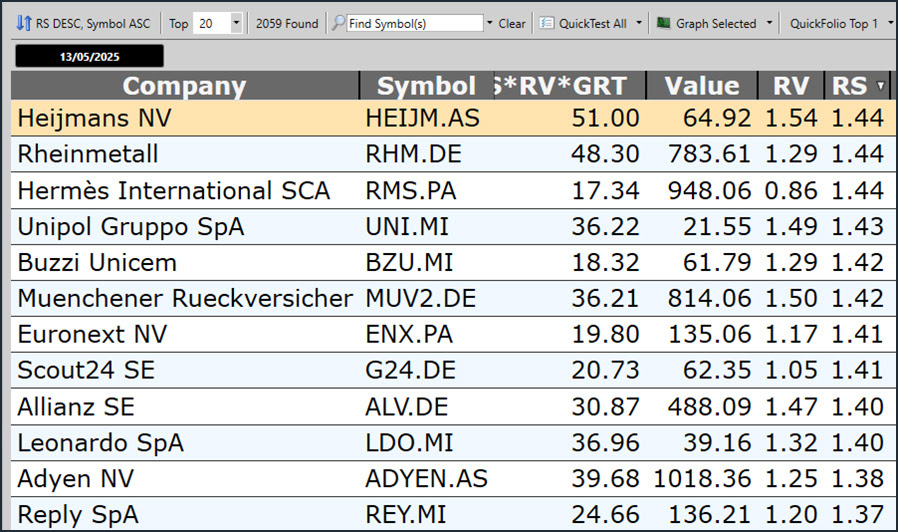Image resolution: width=898 pixels, height=532 pixels.
Task: Click QuickFolio Top 1 button
Action: 834,23
